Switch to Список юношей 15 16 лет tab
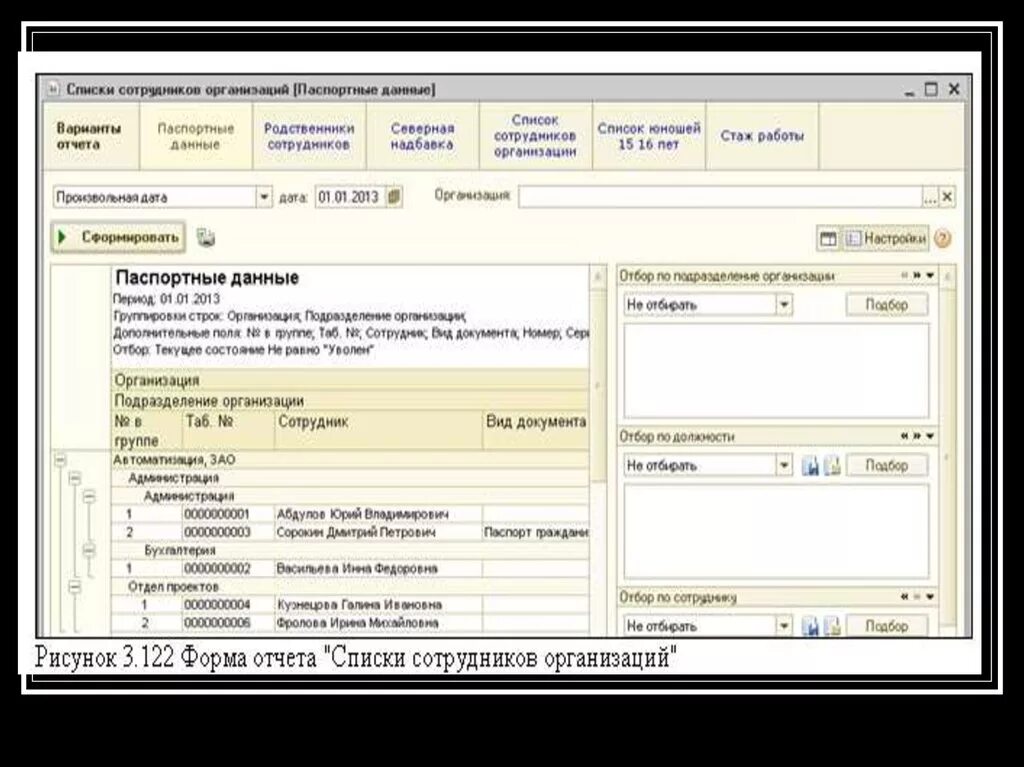1024x767 pixels. pyautogui.click(x=649, y=137)
